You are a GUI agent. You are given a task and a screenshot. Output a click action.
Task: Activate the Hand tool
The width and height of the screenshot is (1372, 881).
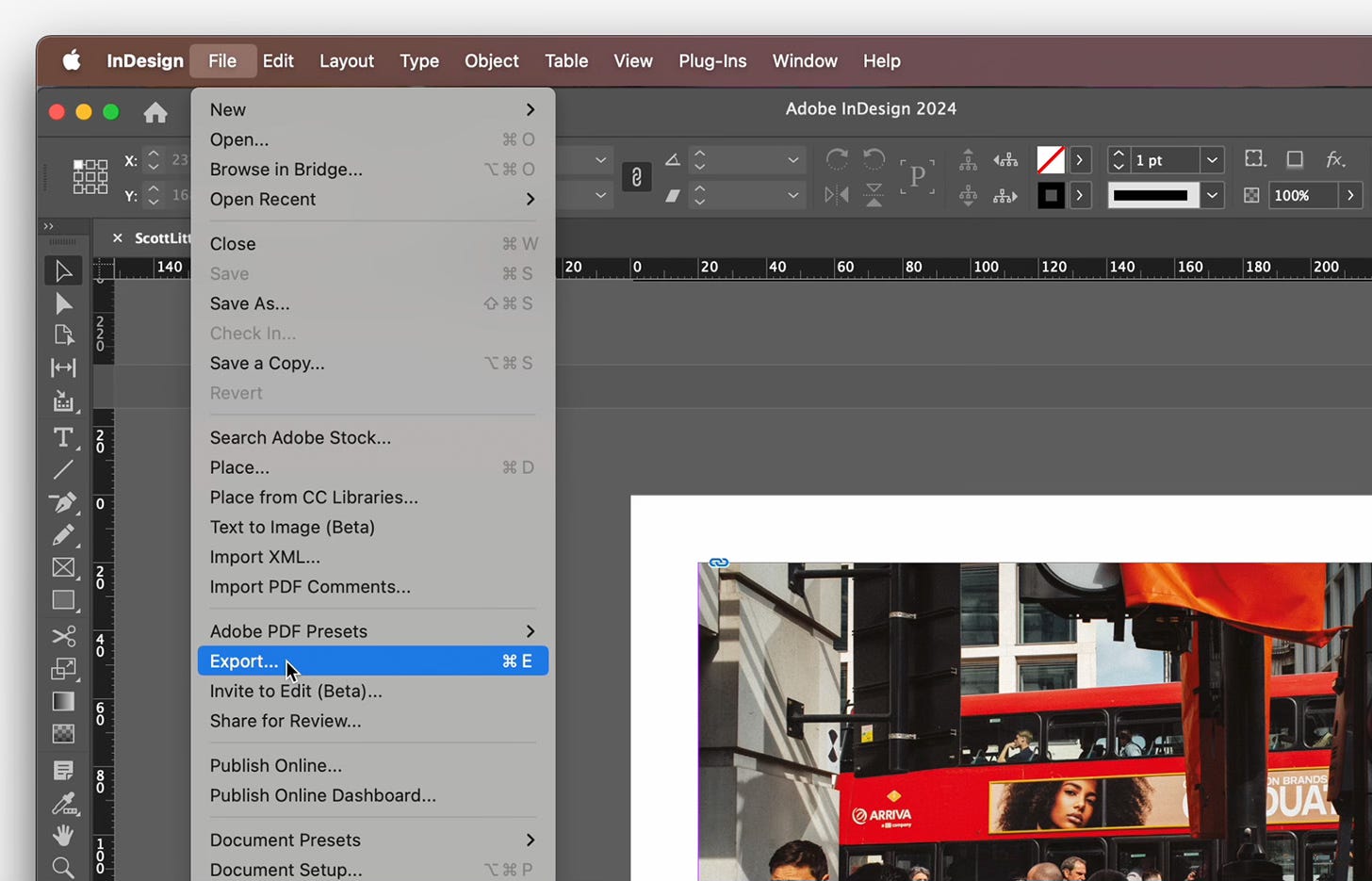pos(63,835)
